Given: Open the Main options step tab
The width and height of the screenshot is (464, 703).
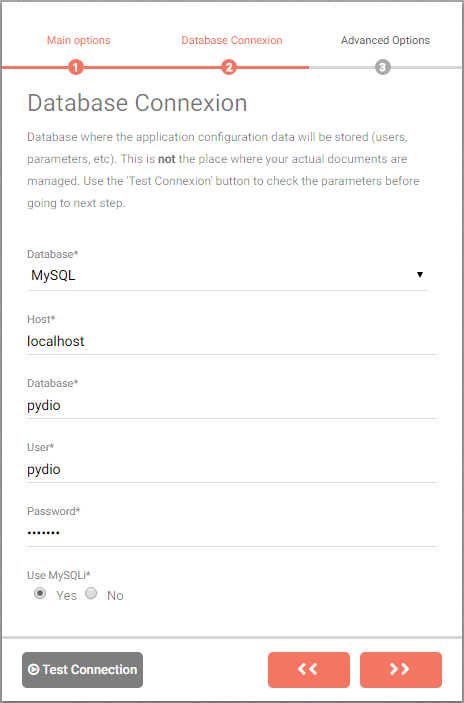Looking at the screenshot, I should coord(78,40).
